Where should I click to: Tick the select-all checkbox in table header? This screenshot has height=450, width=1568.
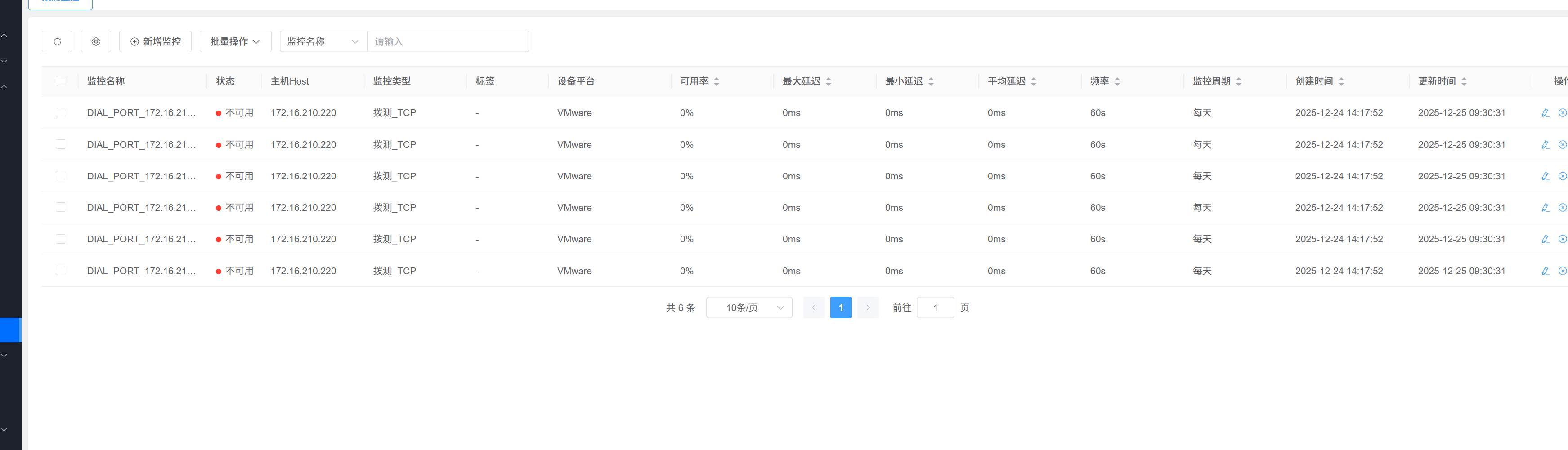[x=60, y=81]
